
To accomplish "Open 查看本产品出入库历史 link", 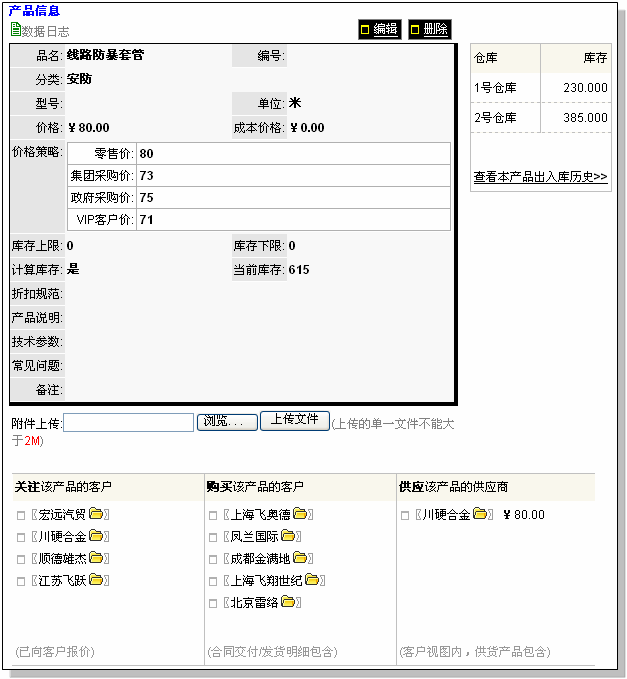I will click(540, 177).
